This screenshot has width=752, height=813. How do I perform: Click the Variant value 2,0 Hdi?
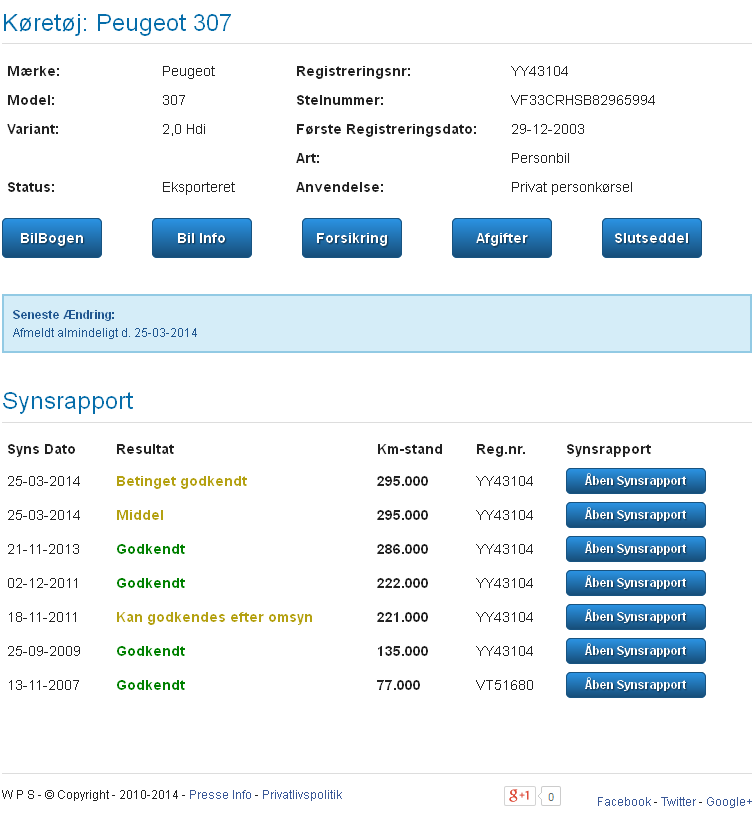coord(184,129)
